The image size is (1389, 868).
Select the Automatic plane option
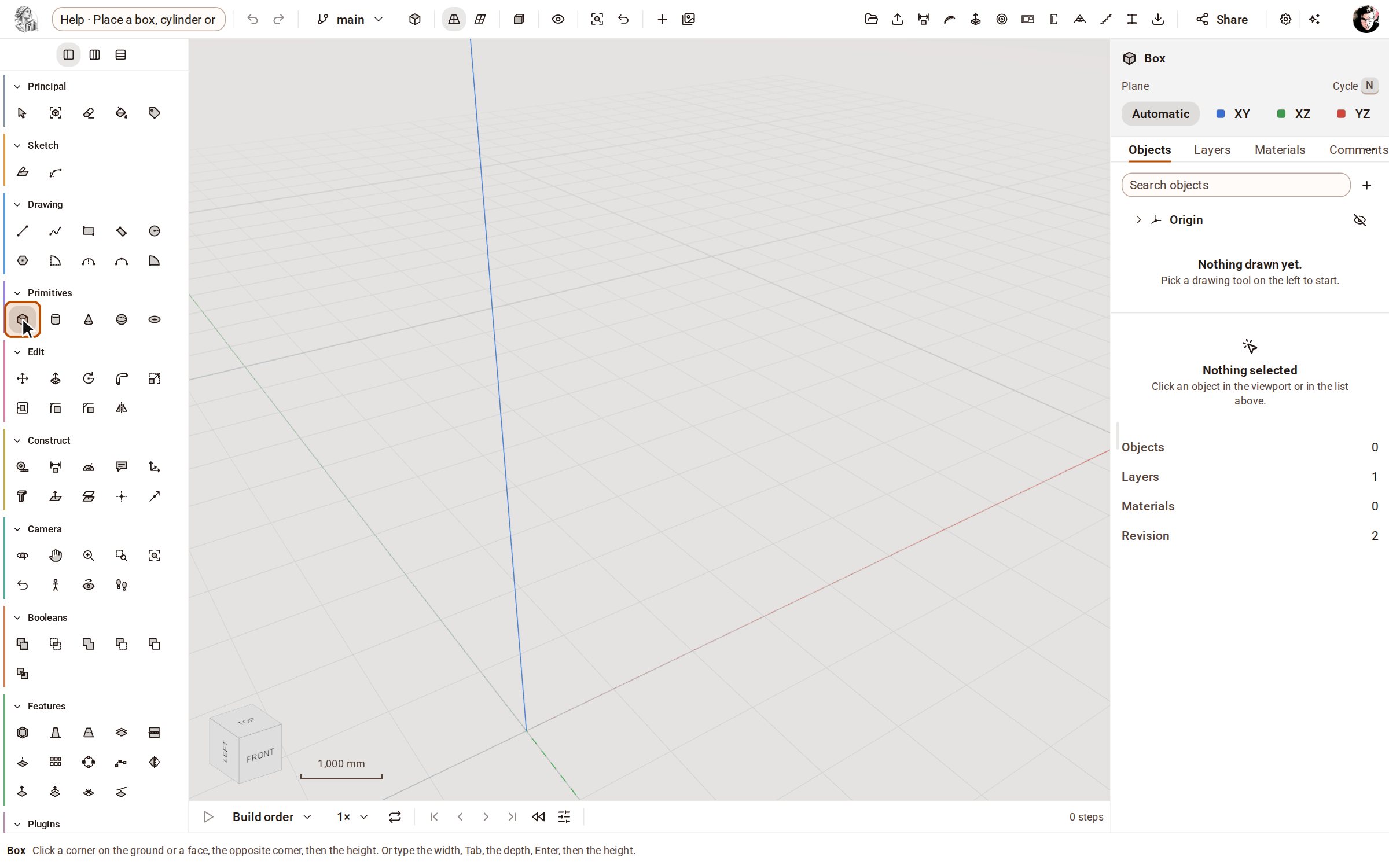(x=1160, y=113)
